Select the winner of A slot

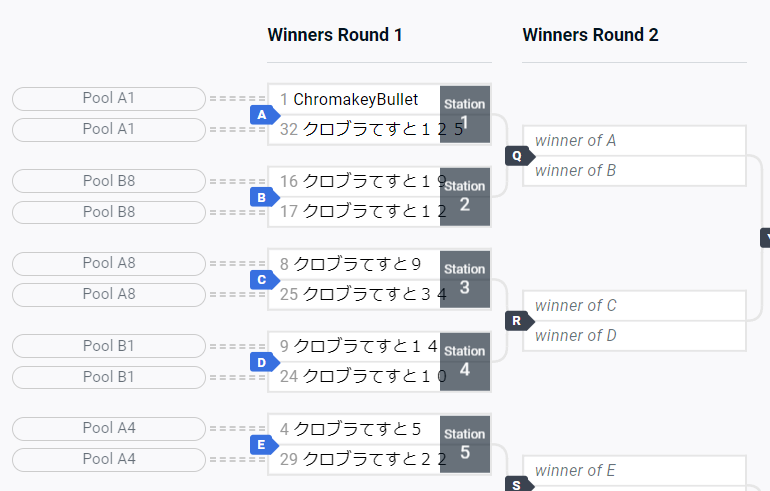coord(634,141)
